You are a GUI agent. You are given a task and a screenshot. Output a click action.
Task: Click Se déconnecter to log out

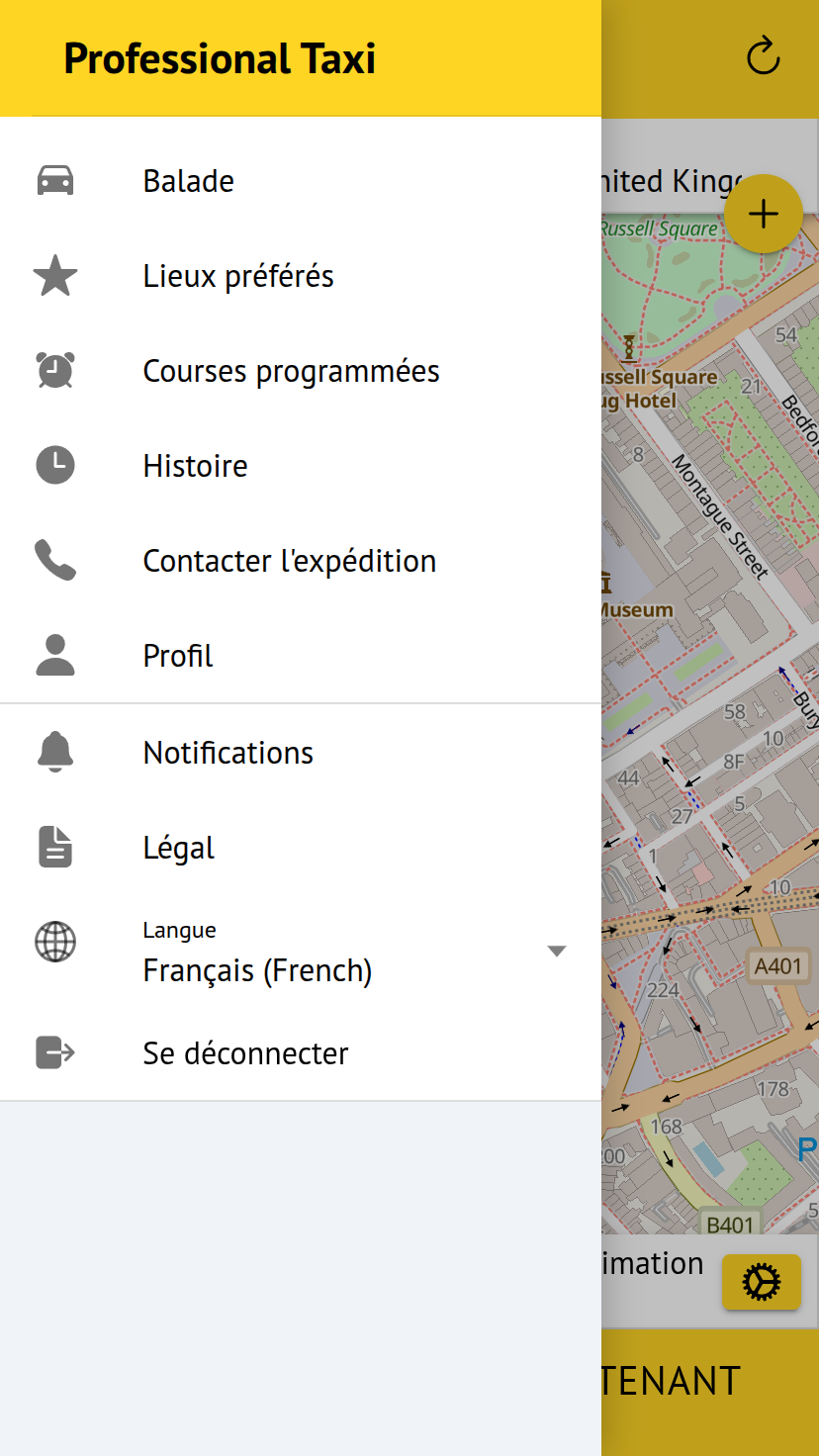tap(245, 1053)
